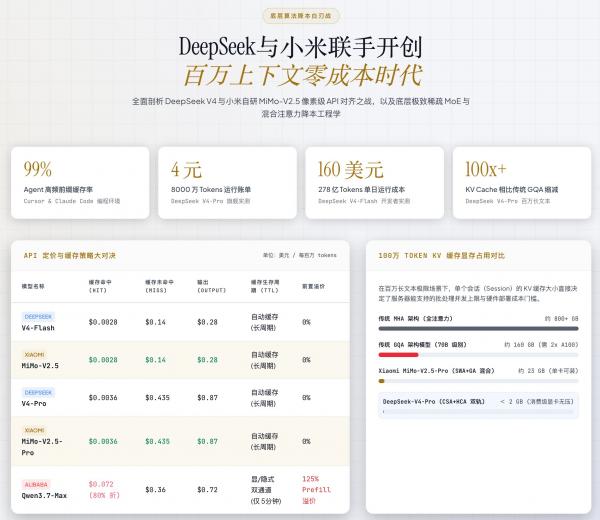Image resolution: width=600 pixels, height=520 pixels.
Task: Click the $0.28 output price for V4-Flash
Action: [x=207, y=322]
